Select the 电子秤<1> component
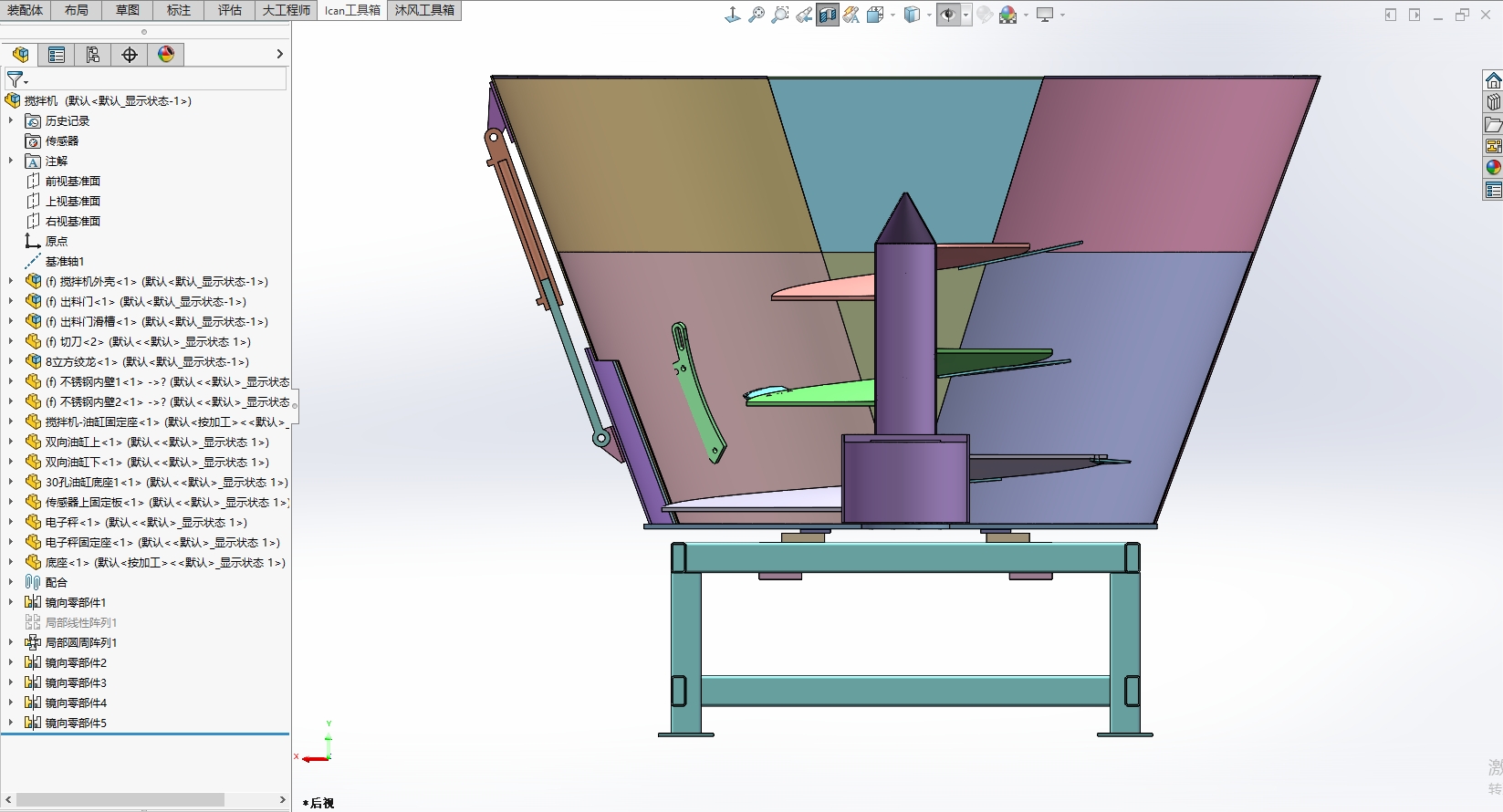Image resolution: width=1503 pixels, height=812 pixels. coord(146,522)
